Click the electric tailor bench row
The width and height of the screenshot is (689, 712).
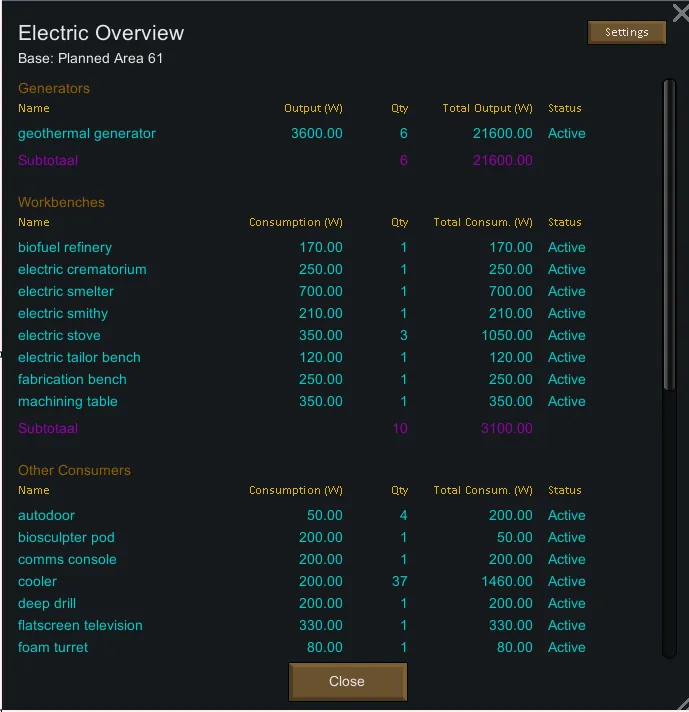pos(79,358)
